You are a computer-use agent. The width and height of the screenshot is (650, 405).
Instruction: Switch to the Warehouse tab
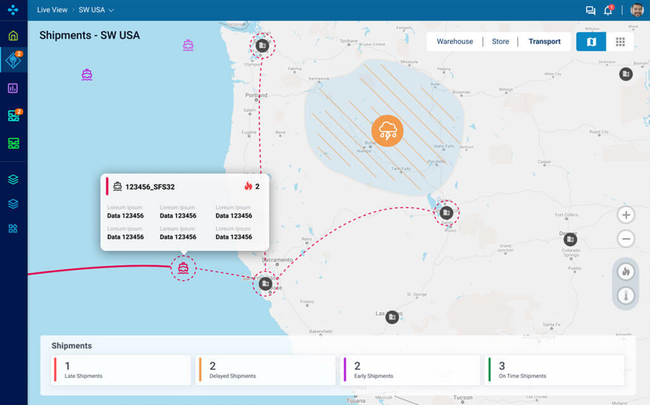click(x=455, y=42)
